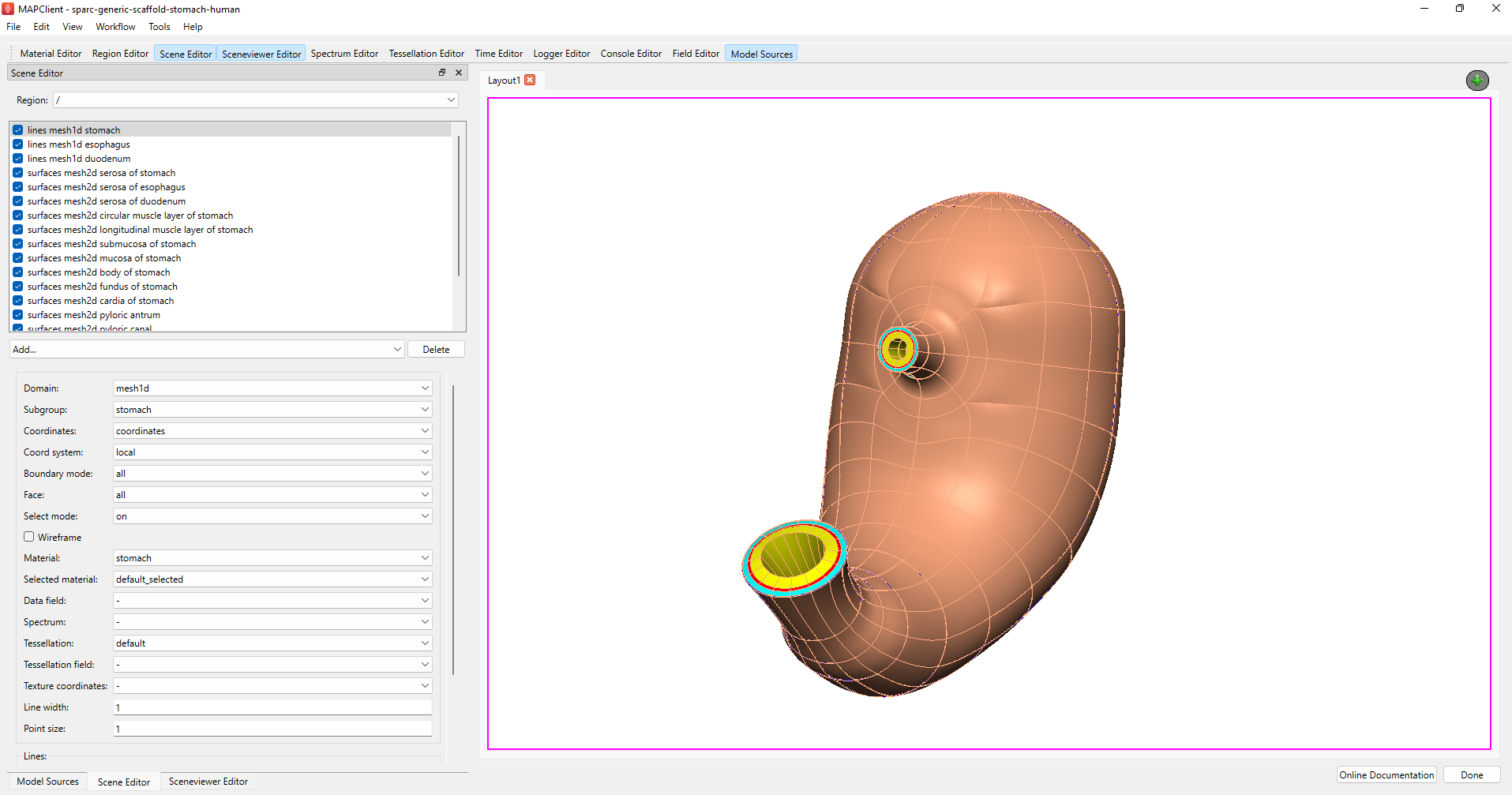
Task: Click the graphics list vertical scrollbar
Action: (x=459, y=205)
